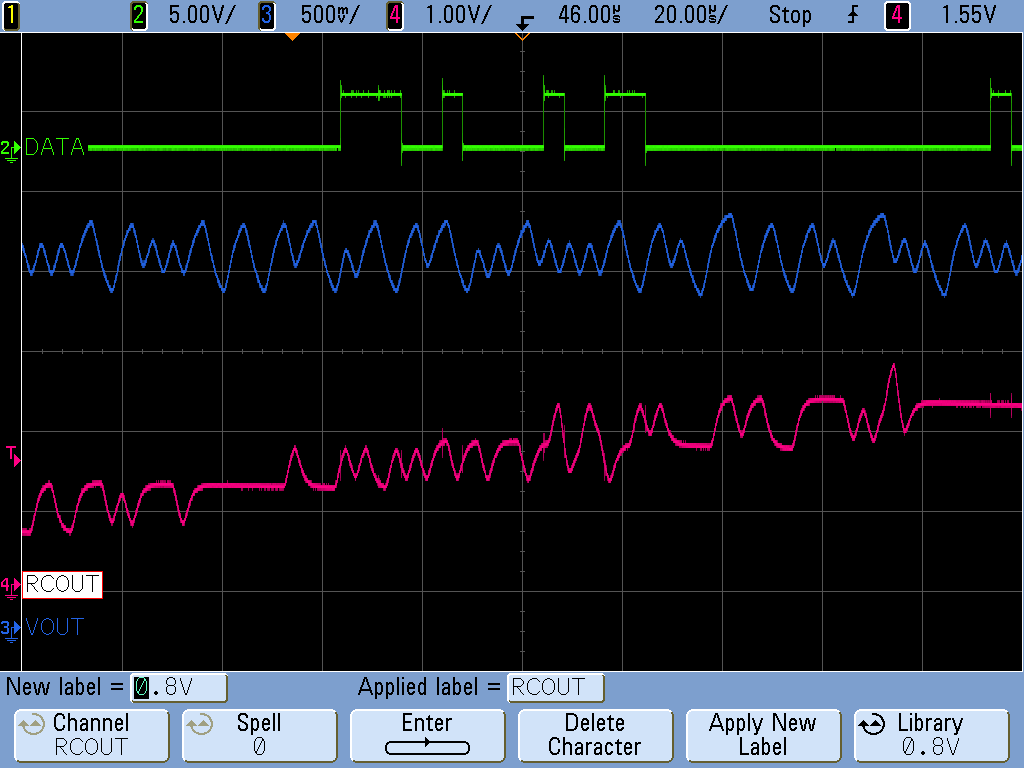Click the 20.00 µs/ timebase readout

coord(690,15)
